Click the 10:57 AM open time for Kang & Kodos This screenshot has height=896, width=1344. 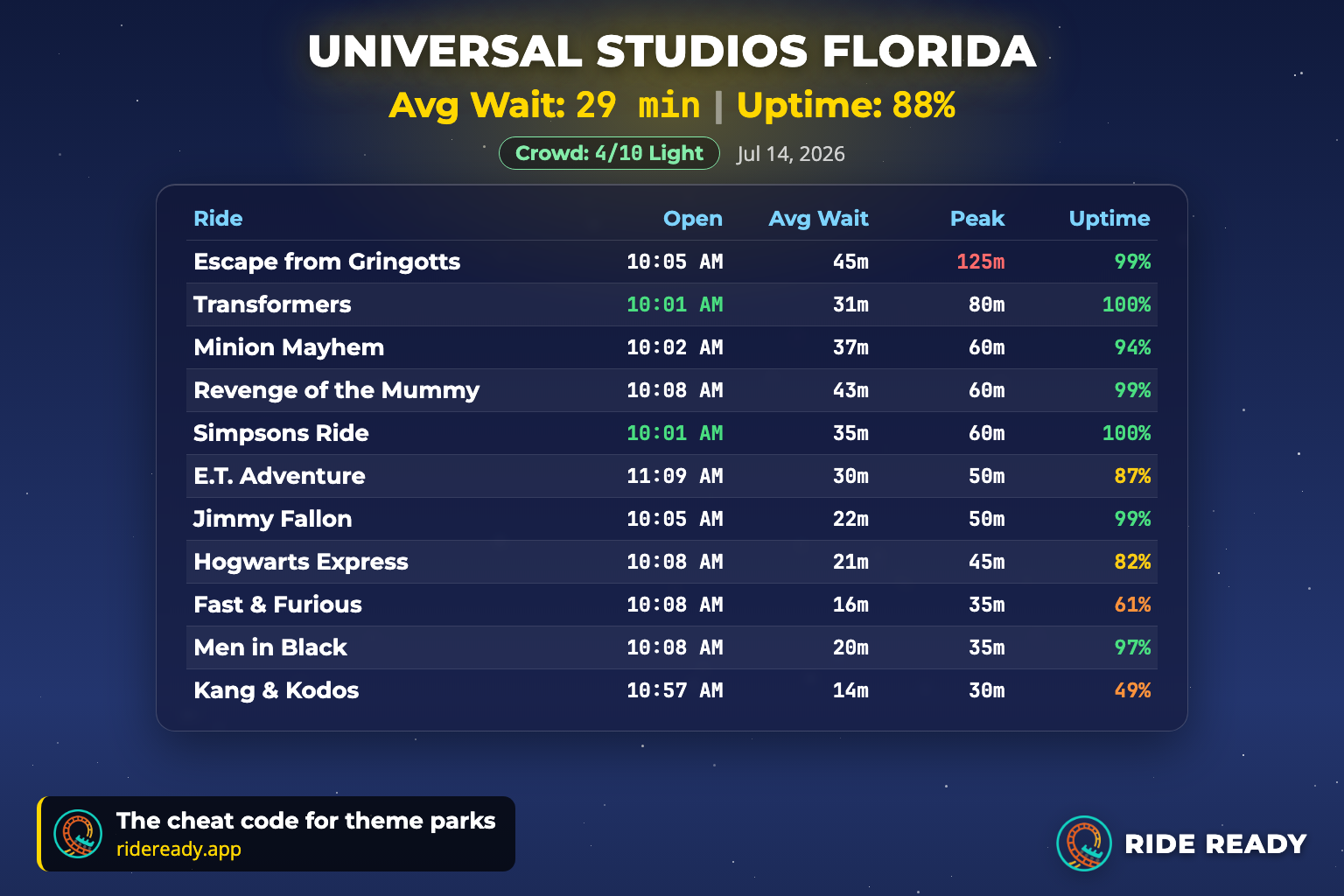click(675, 690)
